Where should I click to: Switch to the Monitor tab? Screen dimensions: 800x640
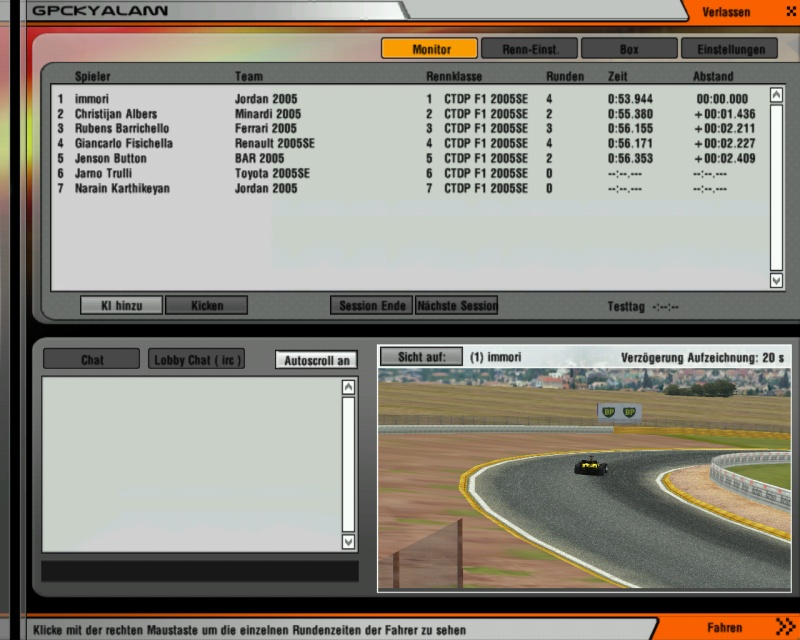coord(429,49)
